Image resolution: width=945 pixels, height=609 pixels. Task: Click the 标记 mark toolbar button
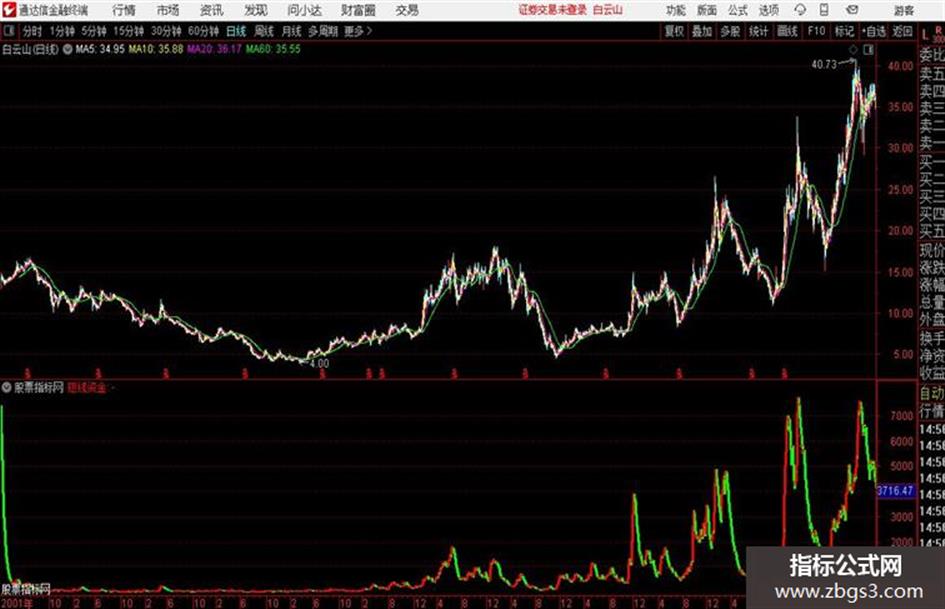click(844, 31)
